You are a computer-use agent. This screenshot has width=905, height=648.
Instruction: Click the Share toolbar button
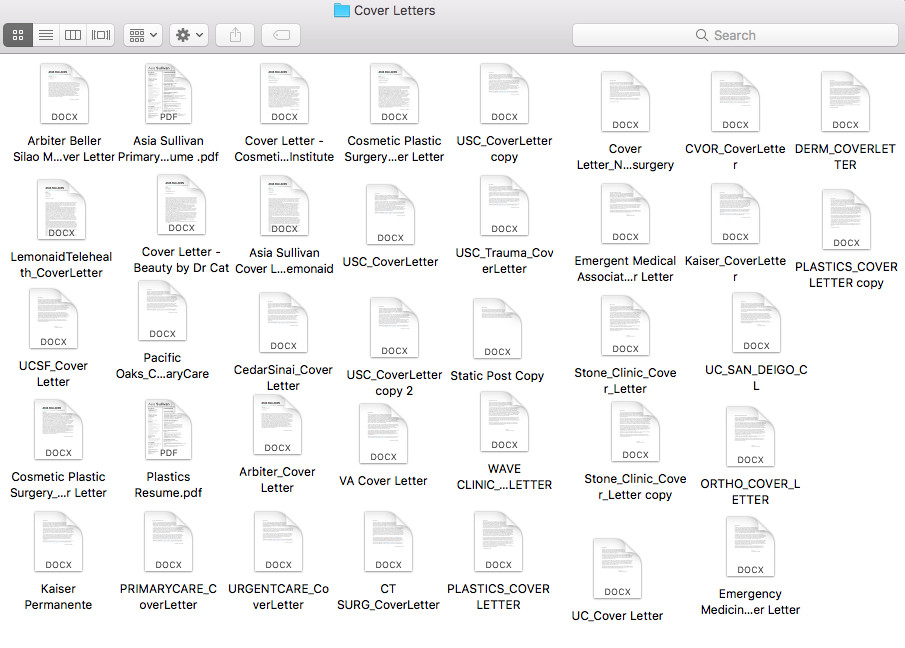point(235,35)
